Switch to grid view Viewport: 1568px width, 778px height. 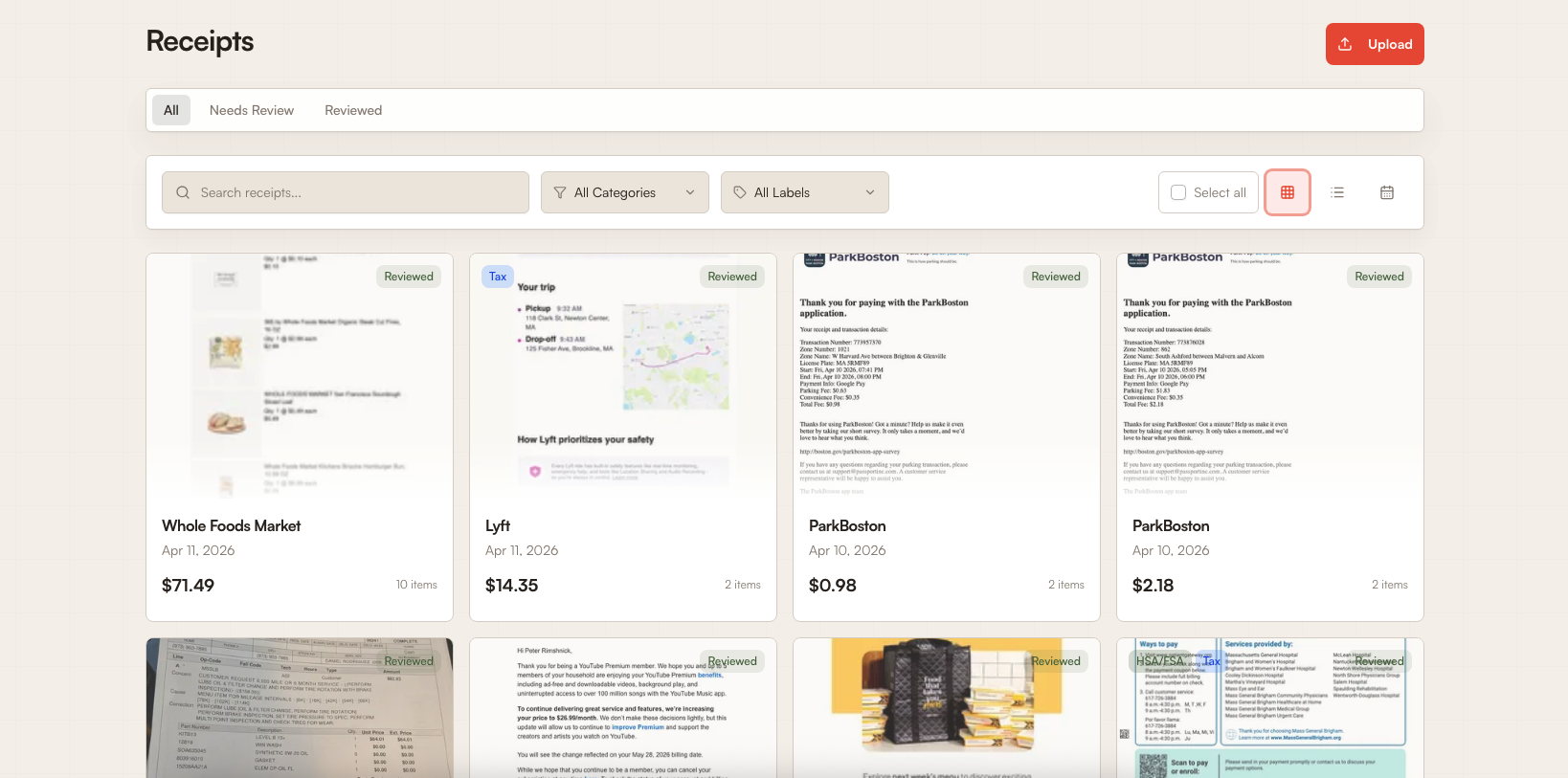[1288, 192]
